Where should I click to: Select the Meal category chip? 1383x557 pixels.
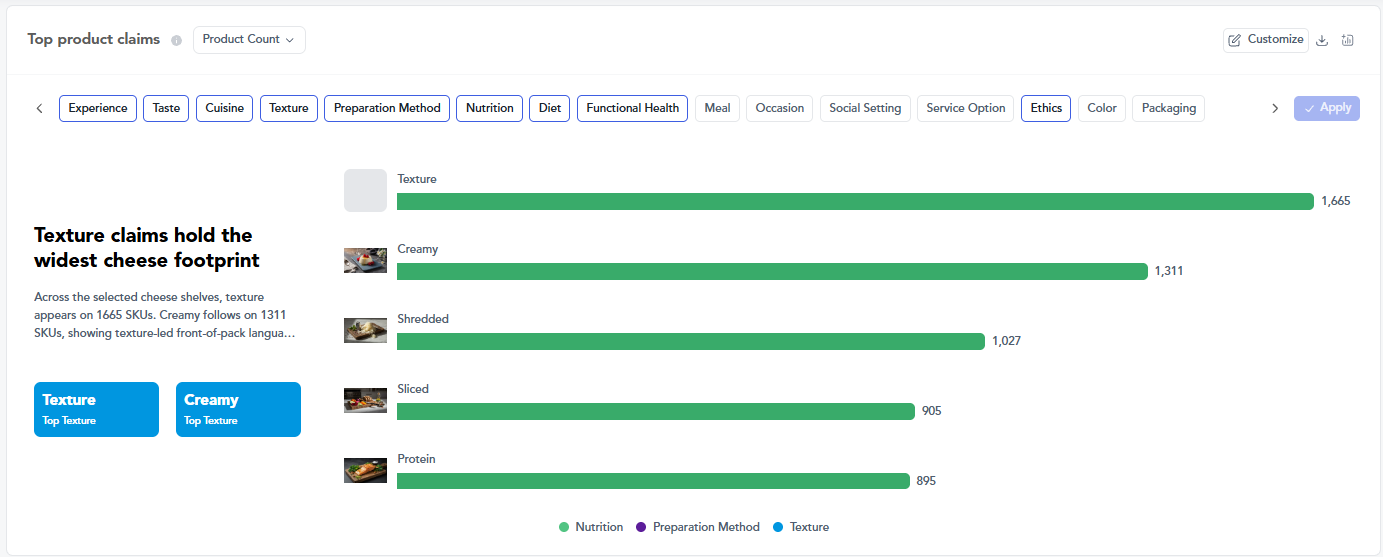click(x=717, y=108)
